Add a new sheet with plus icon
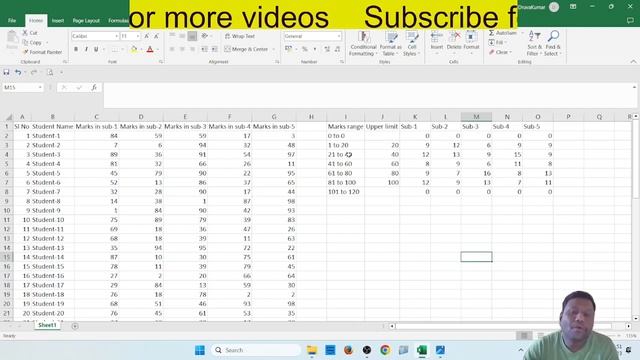640x360 pixels. [75, 326]
